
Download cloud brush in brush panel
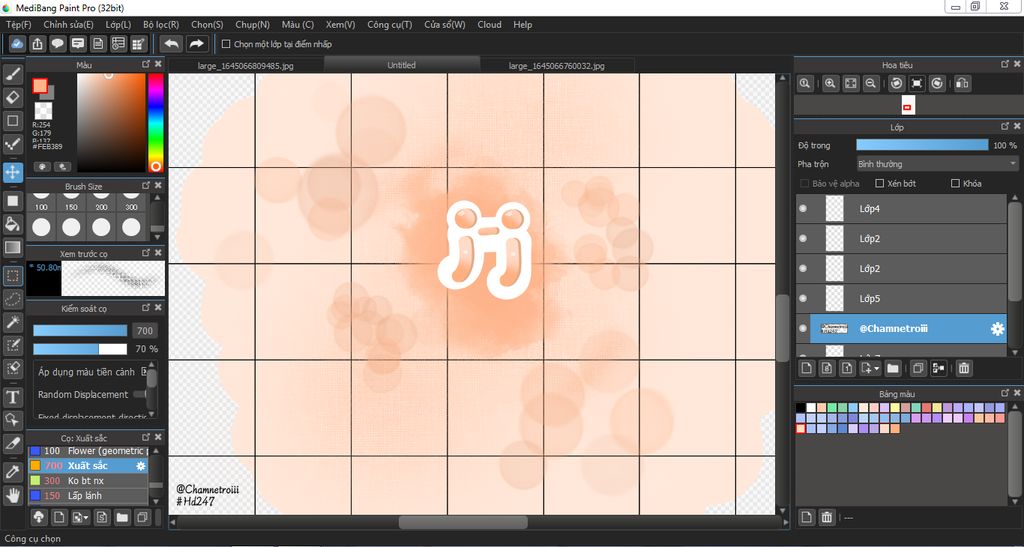39,518
